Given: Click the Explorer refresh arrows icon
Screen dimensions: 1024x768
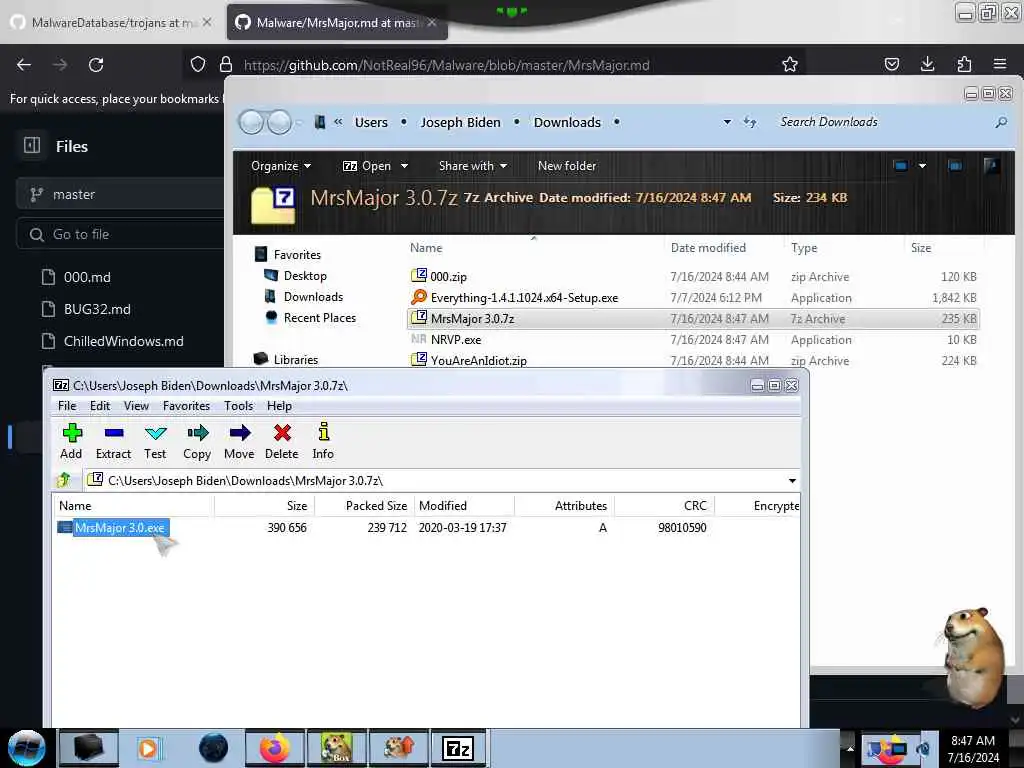Looking at the screenshot, I should click(750, 122).
